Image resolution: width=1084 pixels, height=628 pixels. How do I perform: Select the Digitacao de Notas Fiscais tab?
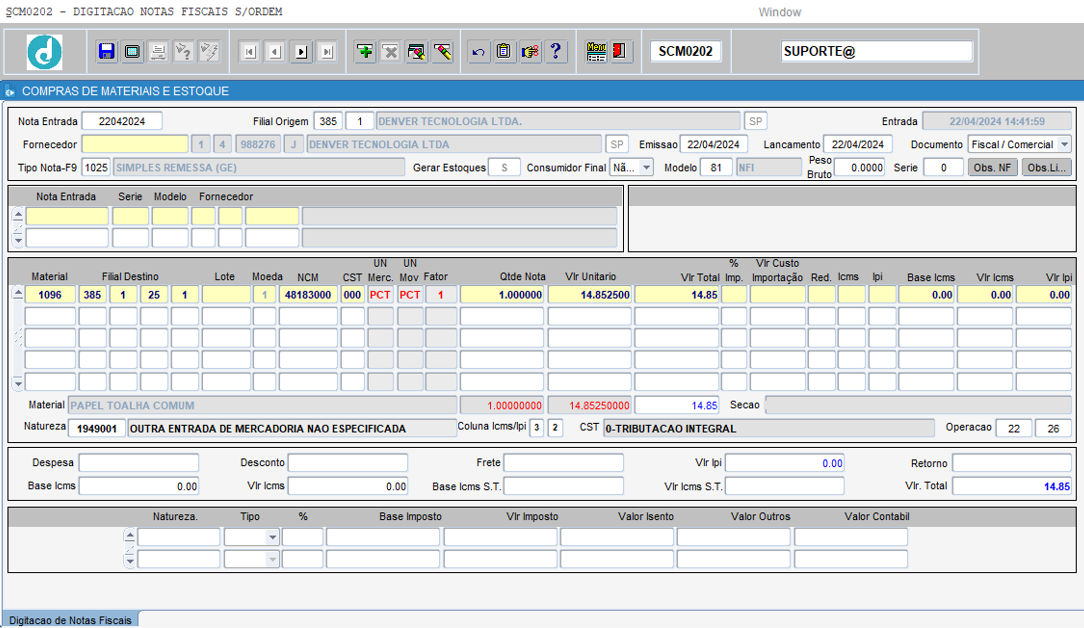tap(70, 620)
